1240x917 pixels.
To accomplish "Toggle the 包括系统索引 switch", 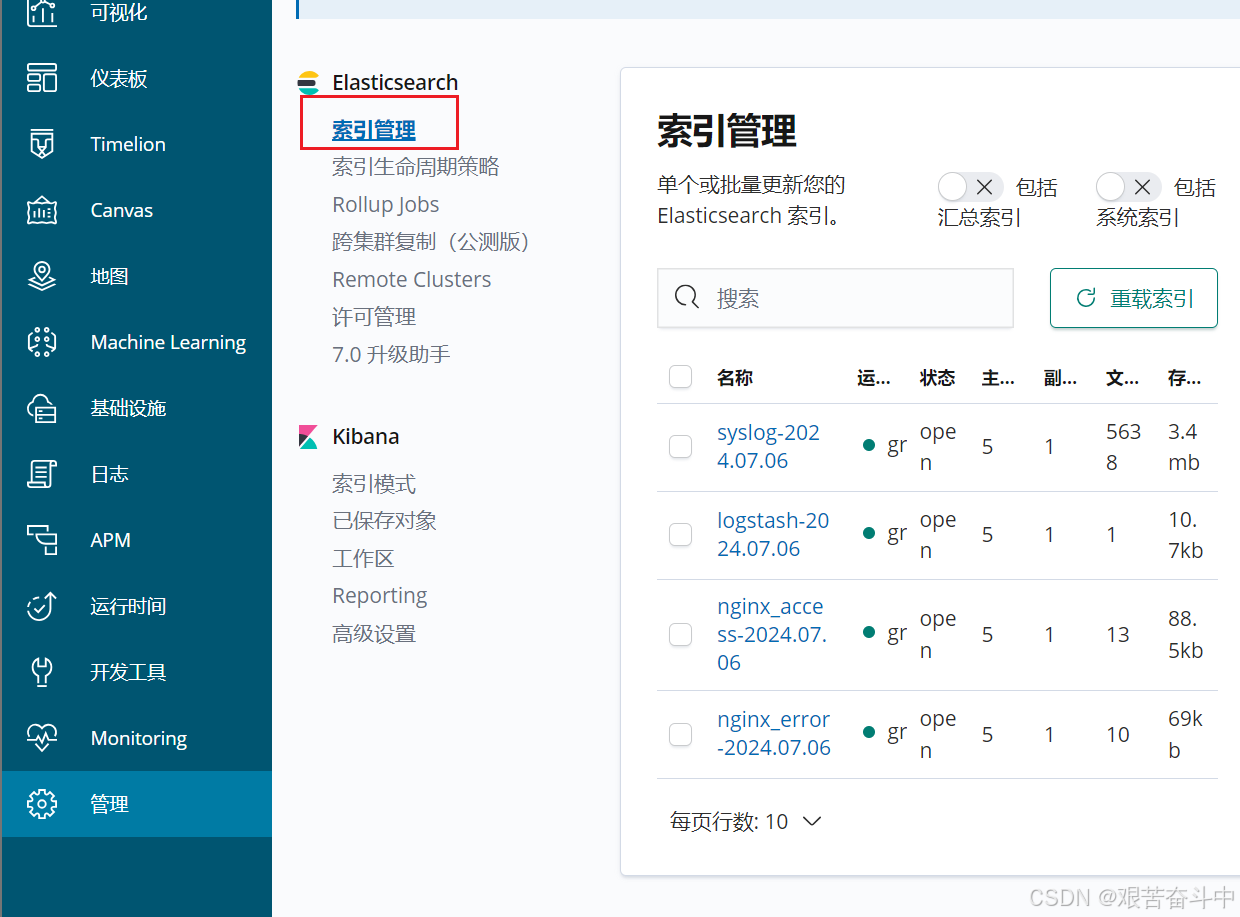I will pyautogui.click(x=1128, y=187).
